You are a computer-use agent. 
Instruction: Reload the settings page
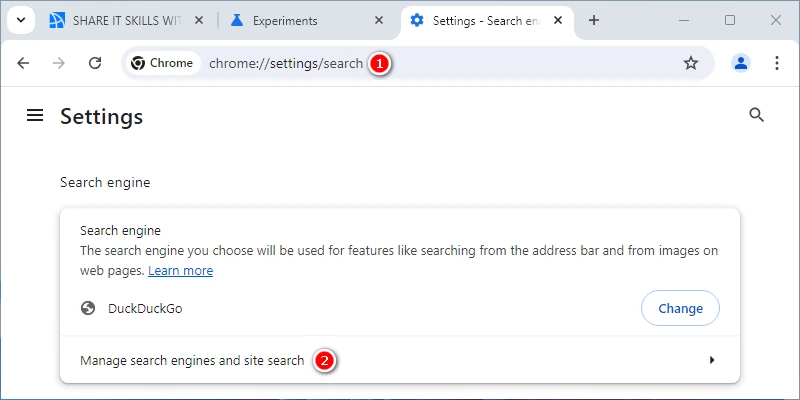95,63
